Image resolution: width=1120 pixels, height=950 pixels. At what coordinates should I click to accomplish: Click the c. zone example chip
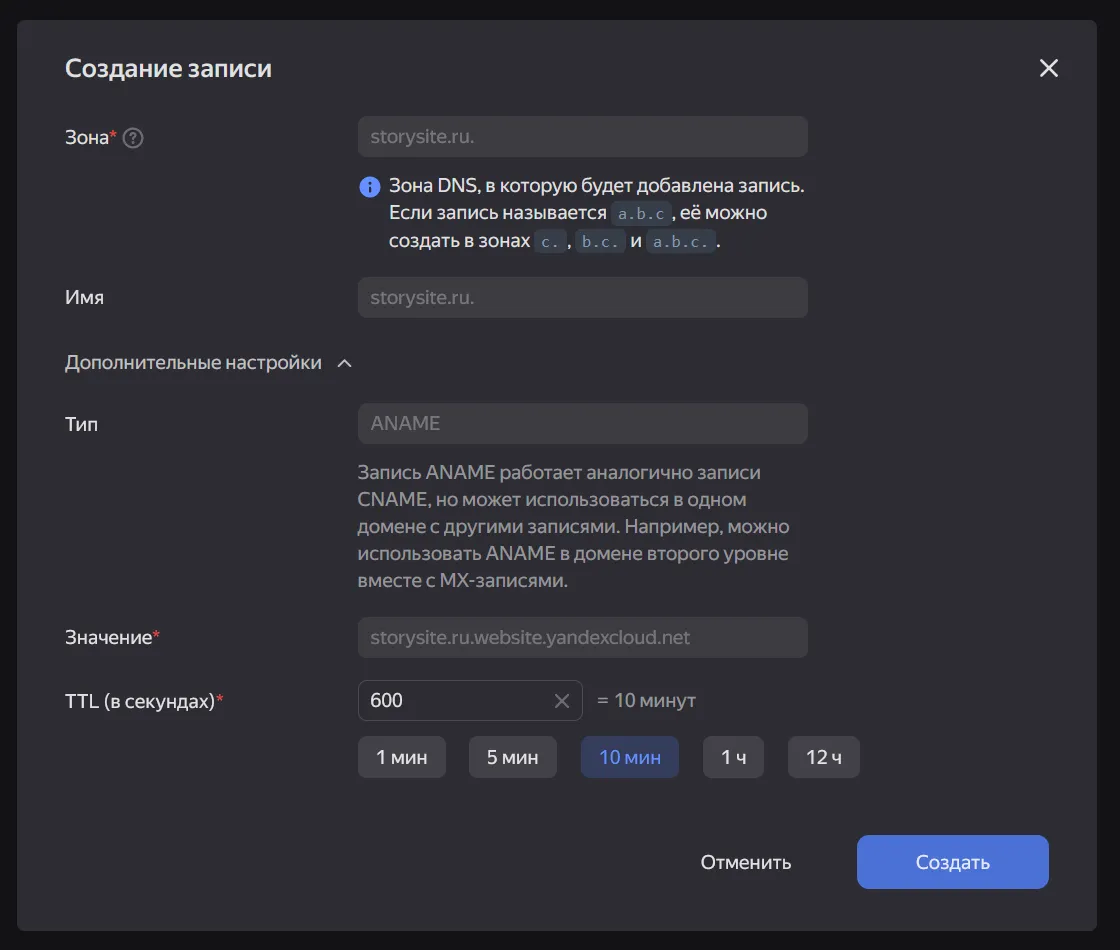550,242
